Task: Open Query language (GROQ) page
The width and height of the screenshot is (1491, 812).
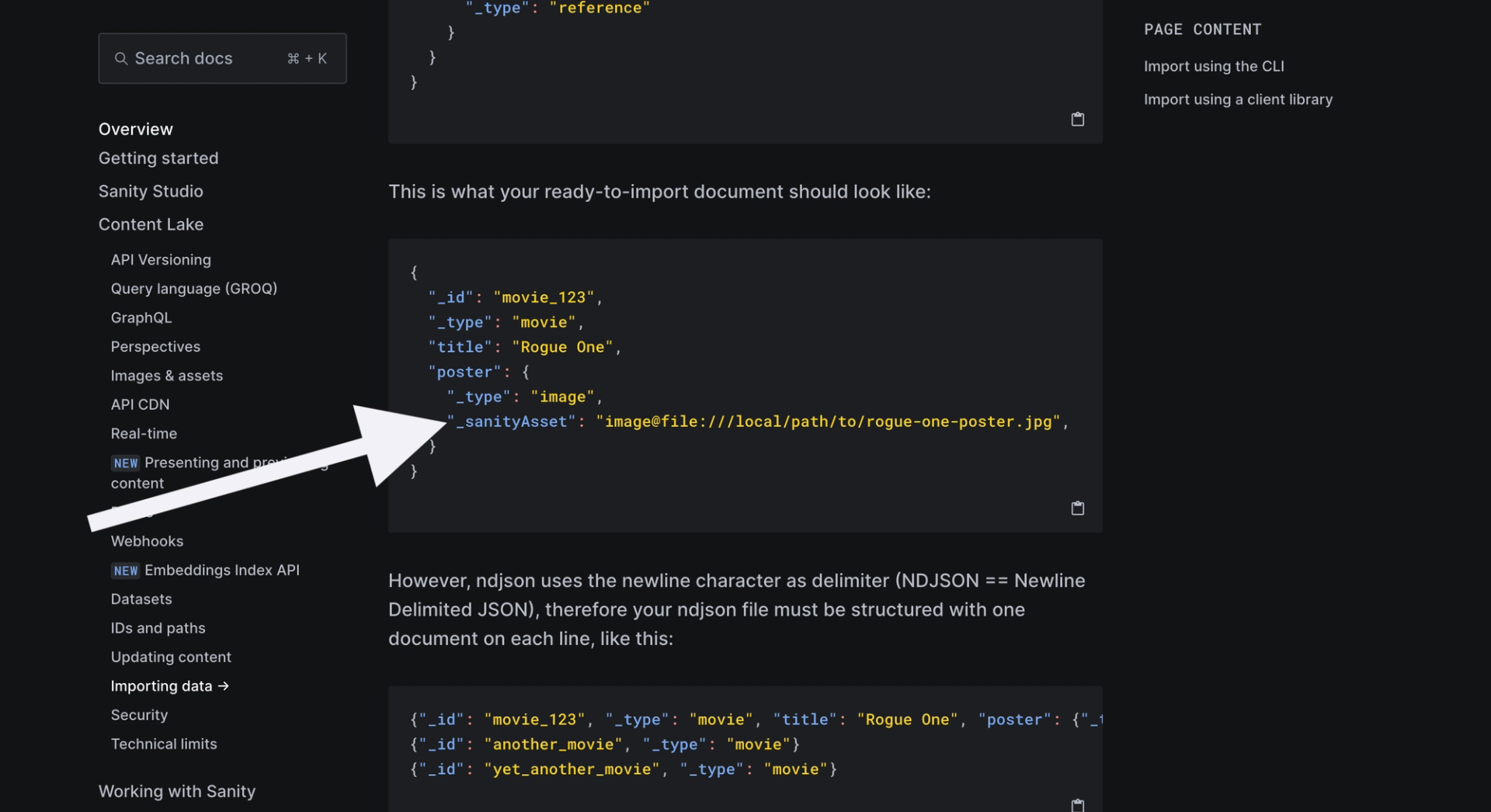Action: [194, 289]
